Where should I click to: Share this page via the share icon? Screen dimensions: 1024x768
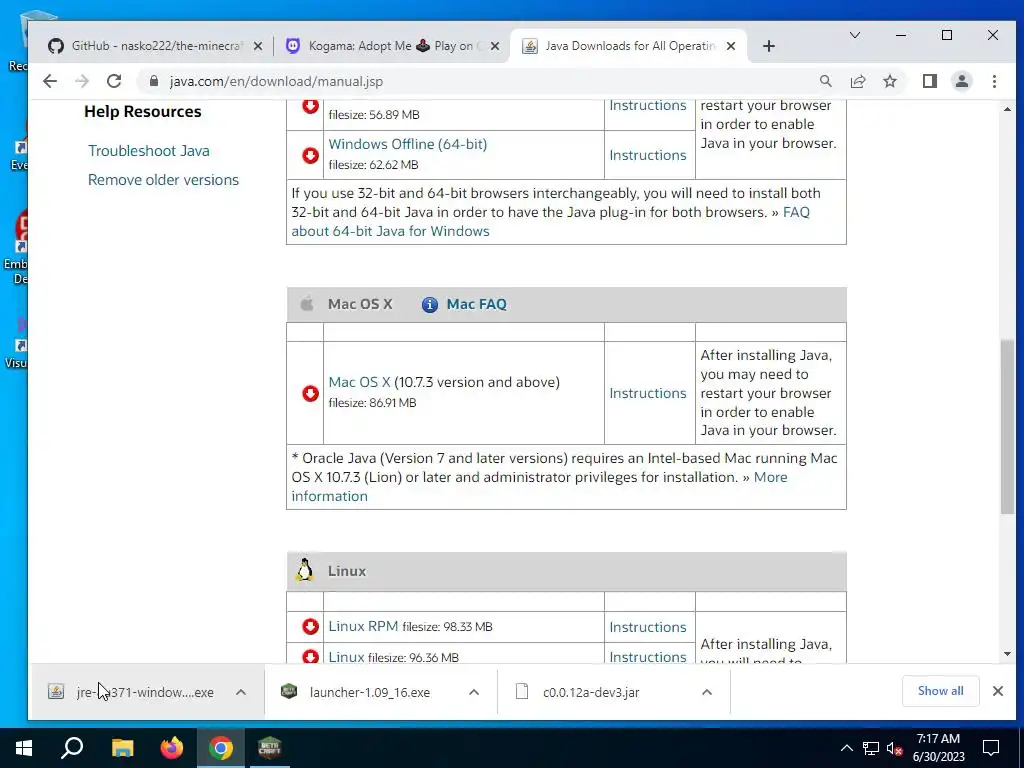(857, 81)
